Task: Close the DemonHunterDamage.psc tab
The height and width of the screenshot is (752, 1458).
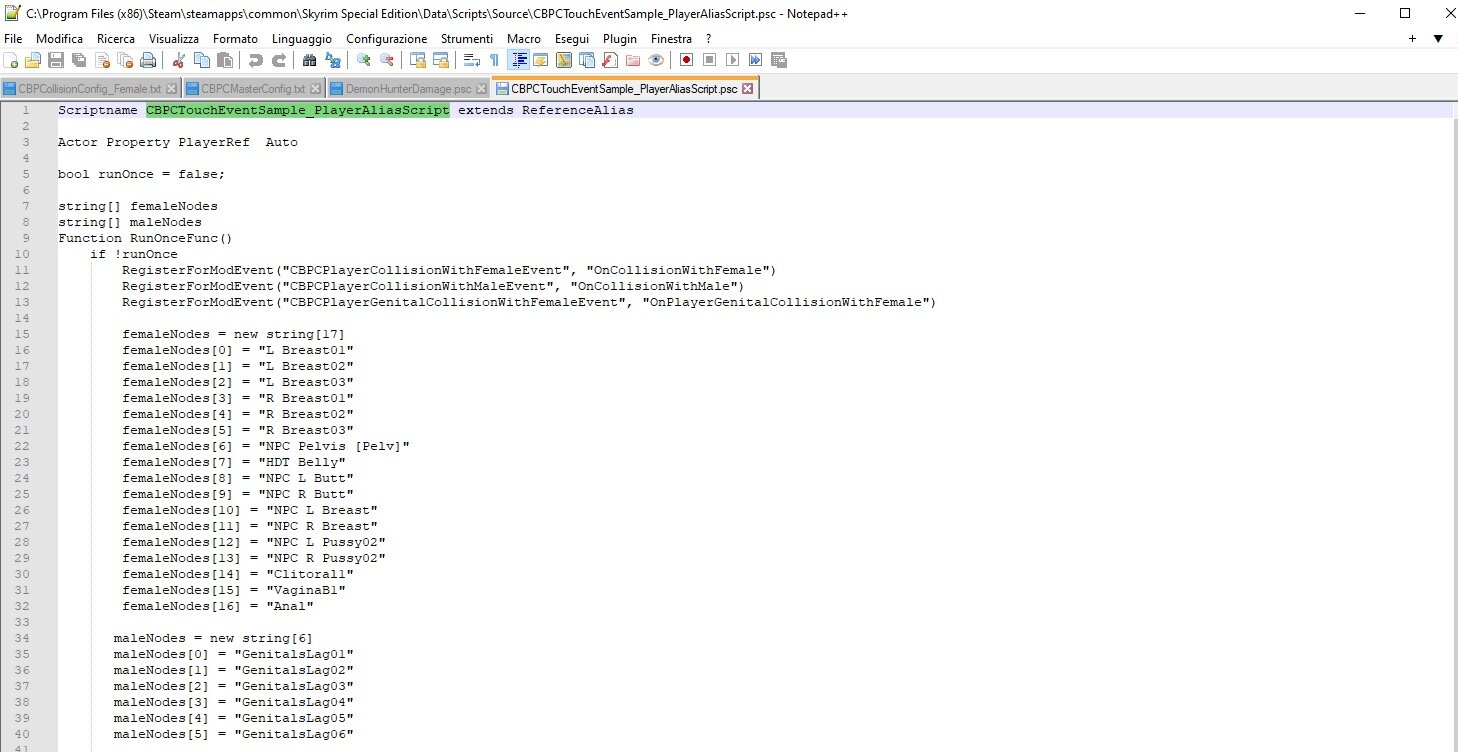Action: [x=480, y=89]
